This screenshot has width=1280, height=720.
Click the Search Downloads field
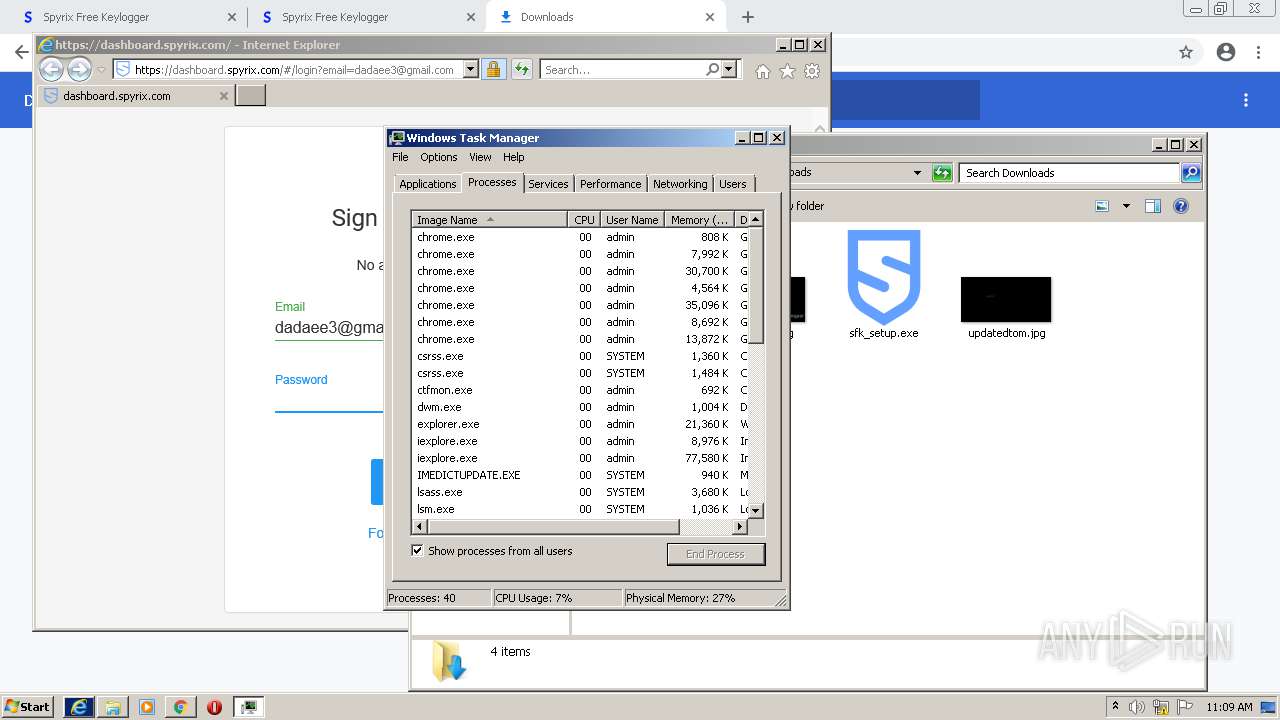[x=1069, y=173]
